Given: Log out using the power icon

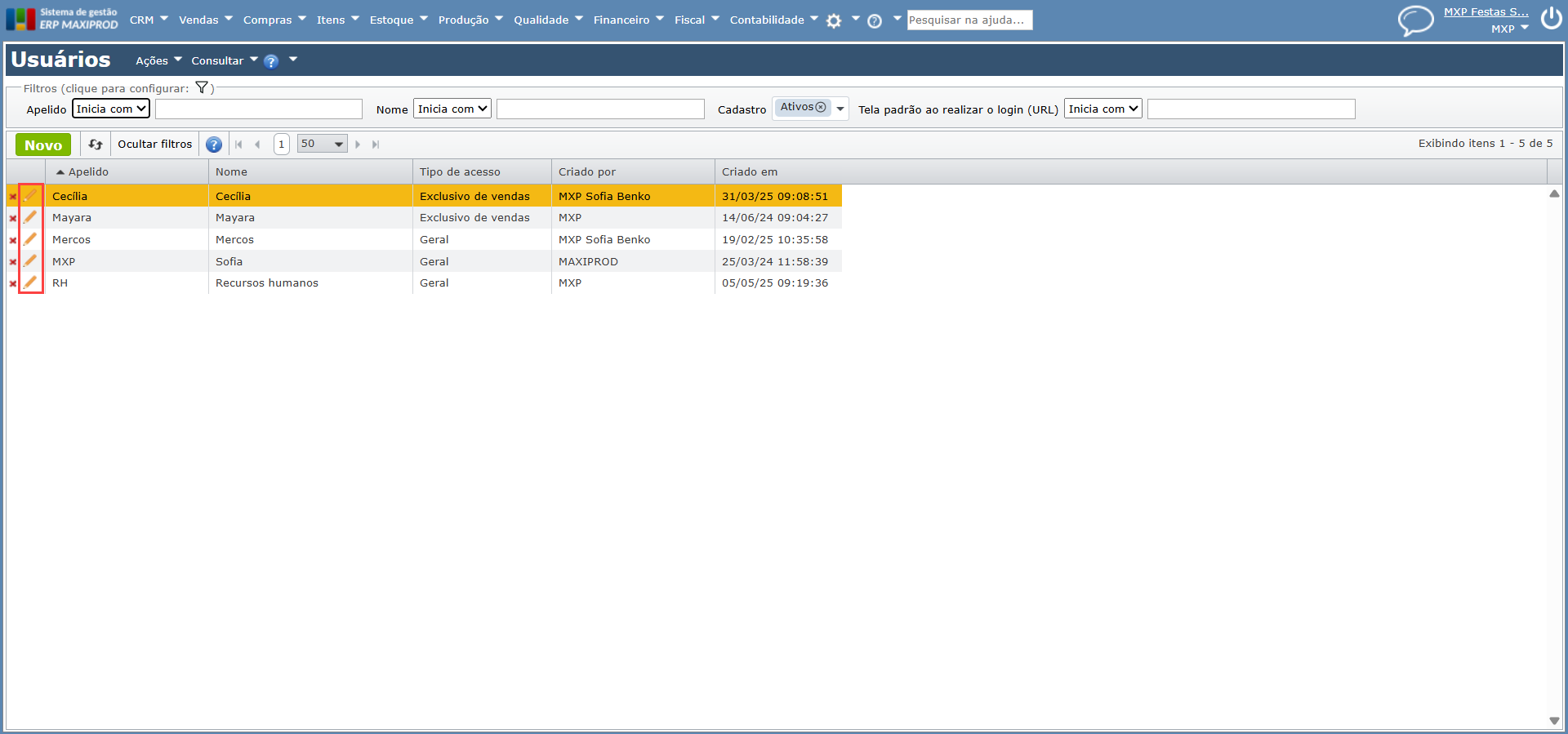Looking at the screenshot, I should pos(1552,18).
